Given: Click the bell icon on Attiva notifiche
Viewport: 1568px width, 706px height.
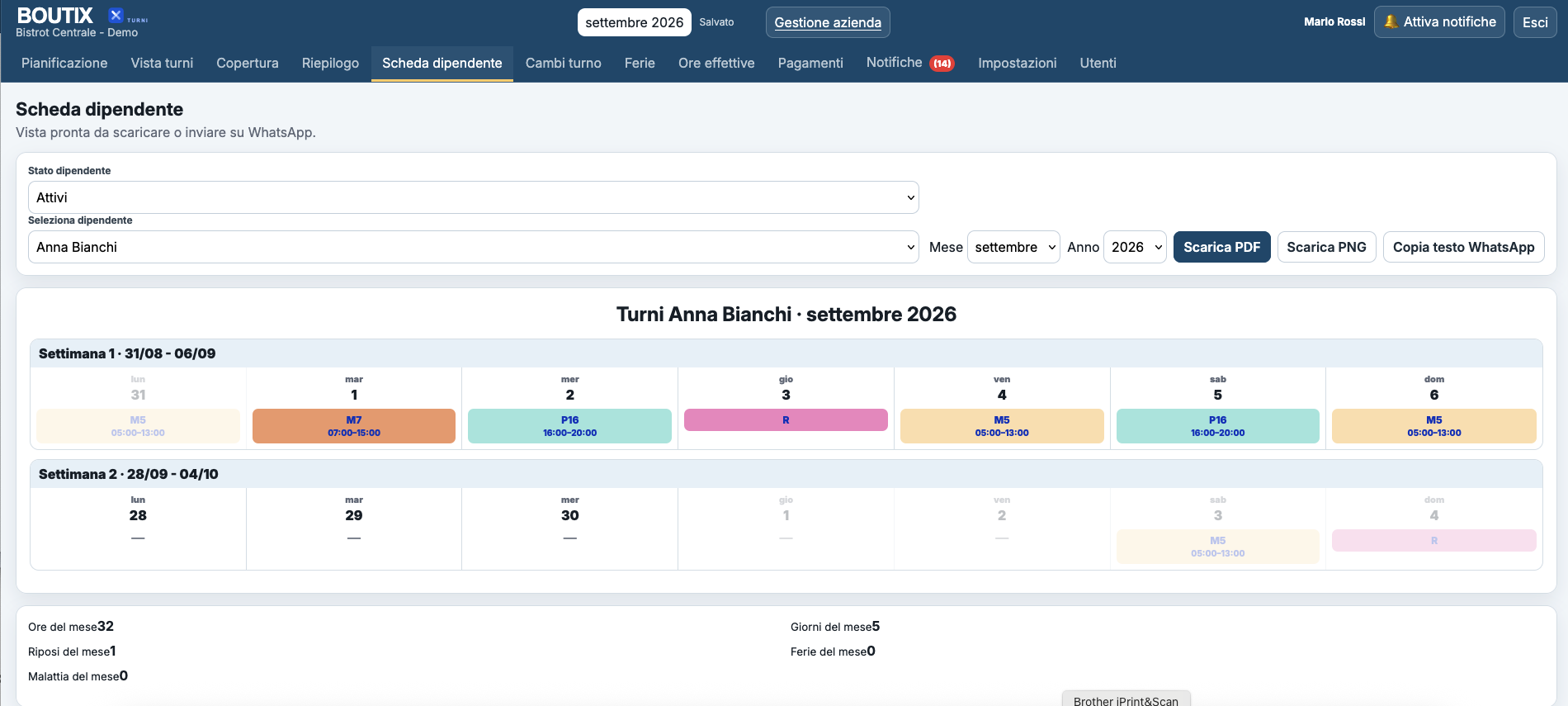Looking at the screenshot, I should [1391, 22].
